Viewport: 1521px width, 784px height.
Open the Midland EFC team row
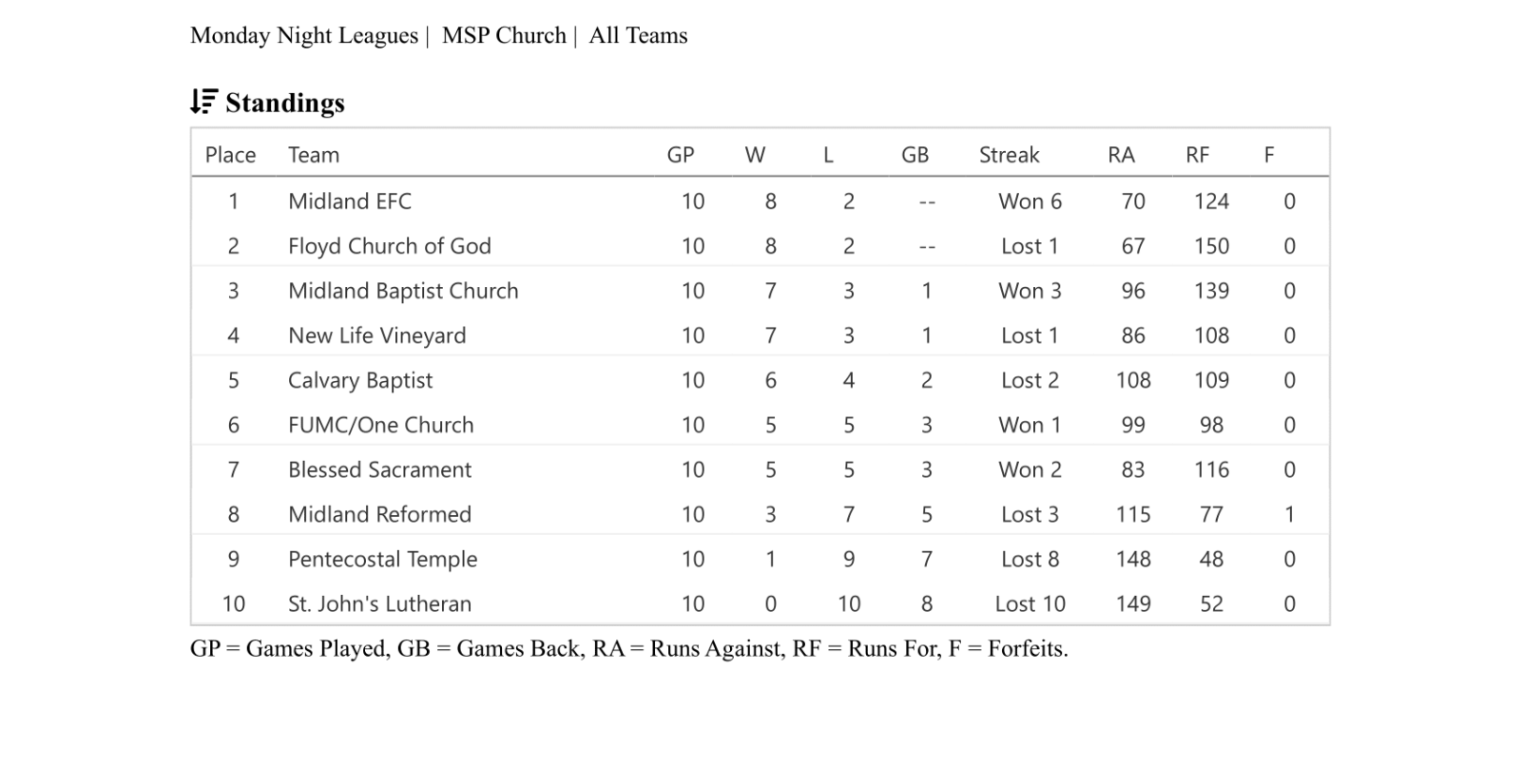tap(350, 201)
